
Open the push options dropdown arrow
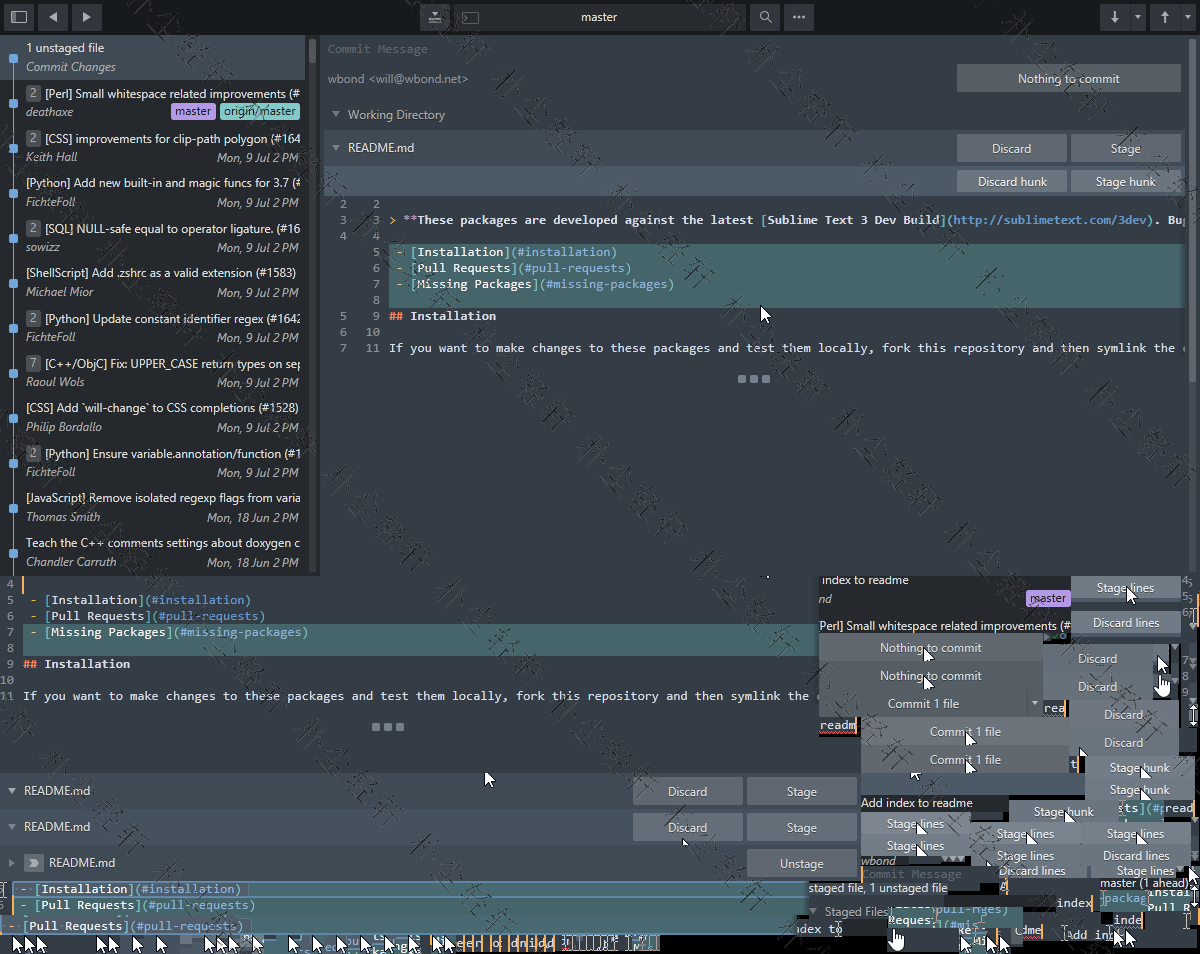[x=1188, y=17]
